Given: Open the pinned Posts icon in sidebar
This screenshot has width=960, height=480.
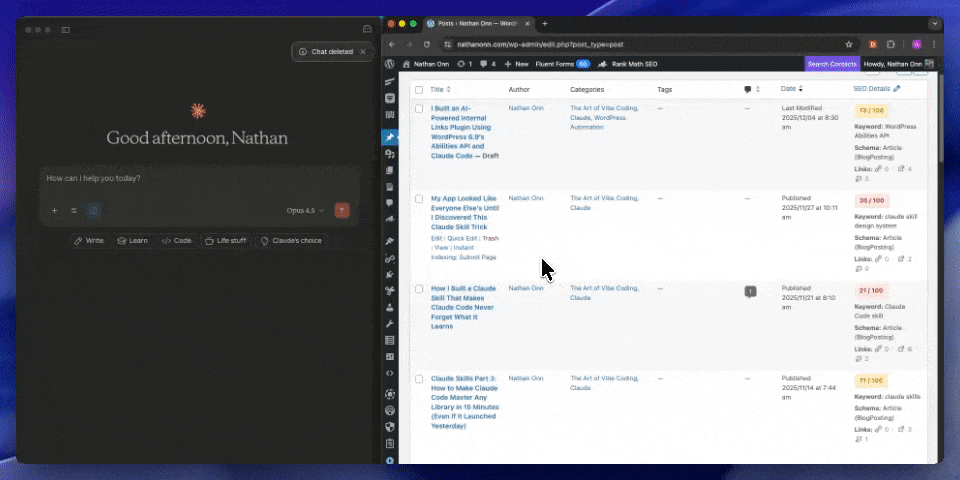Looking at the screenshot, I should tap(390, 136).
